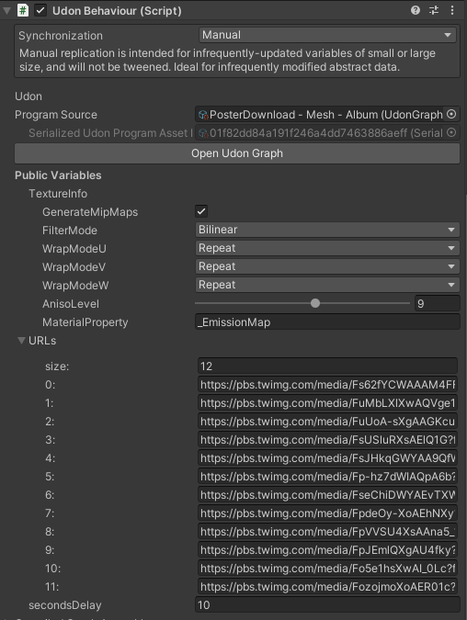Open the WrapModeW Repeat dropdown
Screen dimensions: 467x620
point(327,285)
